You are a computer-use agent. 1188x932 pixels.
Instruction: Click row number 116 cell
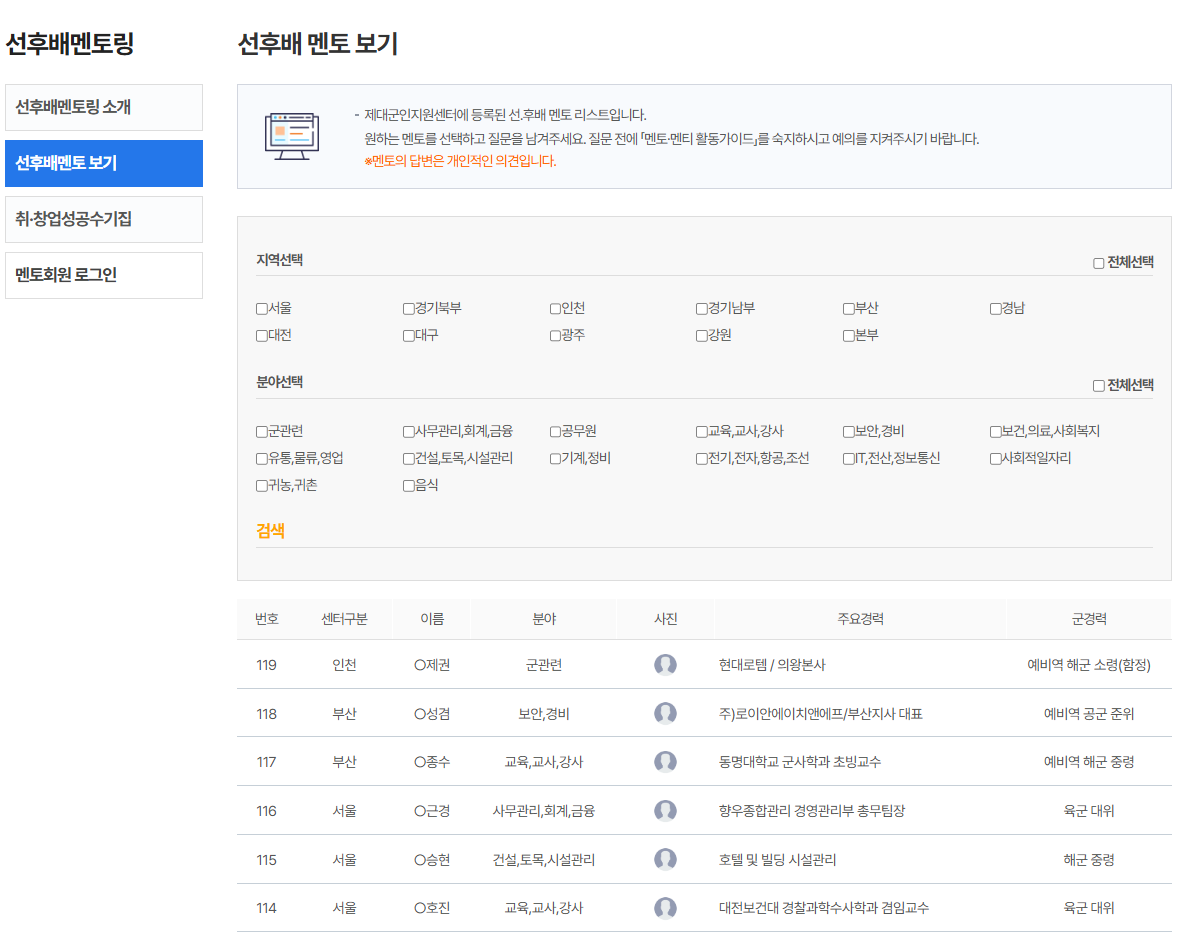(266, 811)
